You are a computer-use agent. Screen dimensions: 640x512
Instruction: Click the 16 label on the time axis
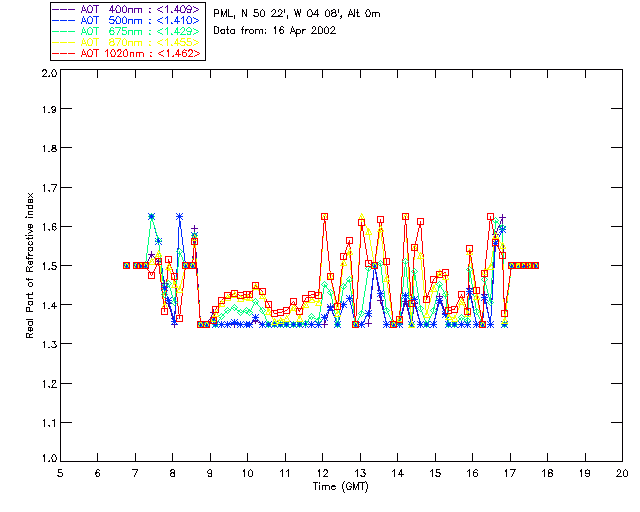click(x=472, y=473)
